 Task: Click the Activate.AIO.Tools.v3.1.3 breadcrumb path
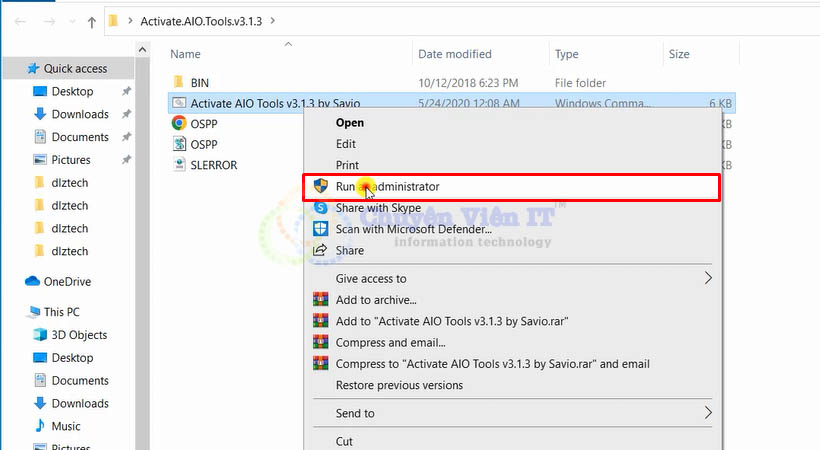201,20
